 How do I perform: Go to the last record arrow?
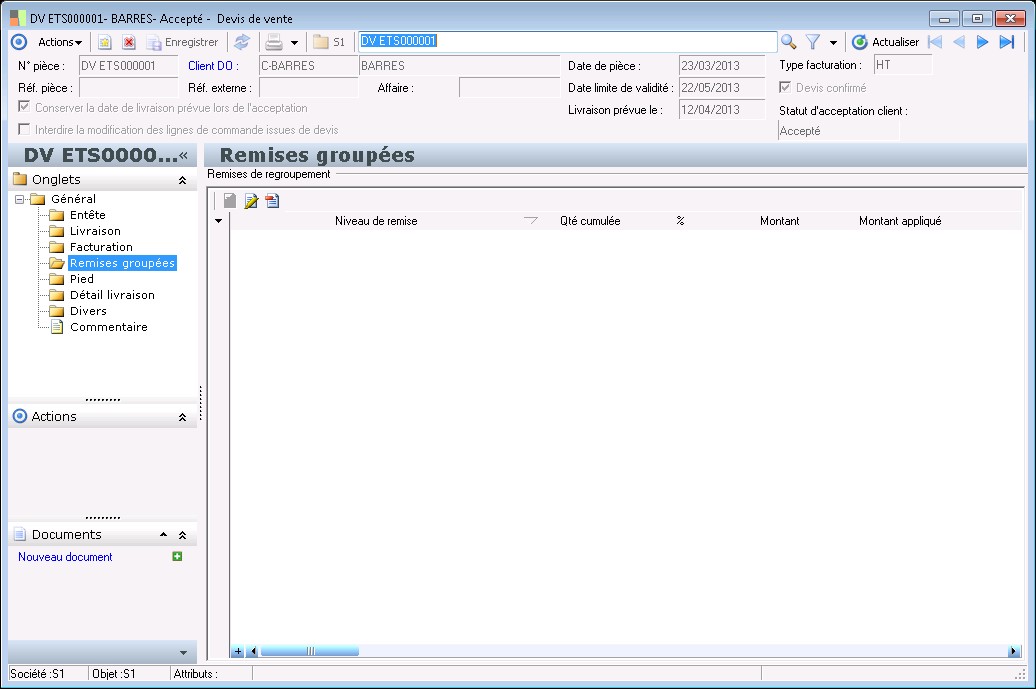pos(1007,42)
